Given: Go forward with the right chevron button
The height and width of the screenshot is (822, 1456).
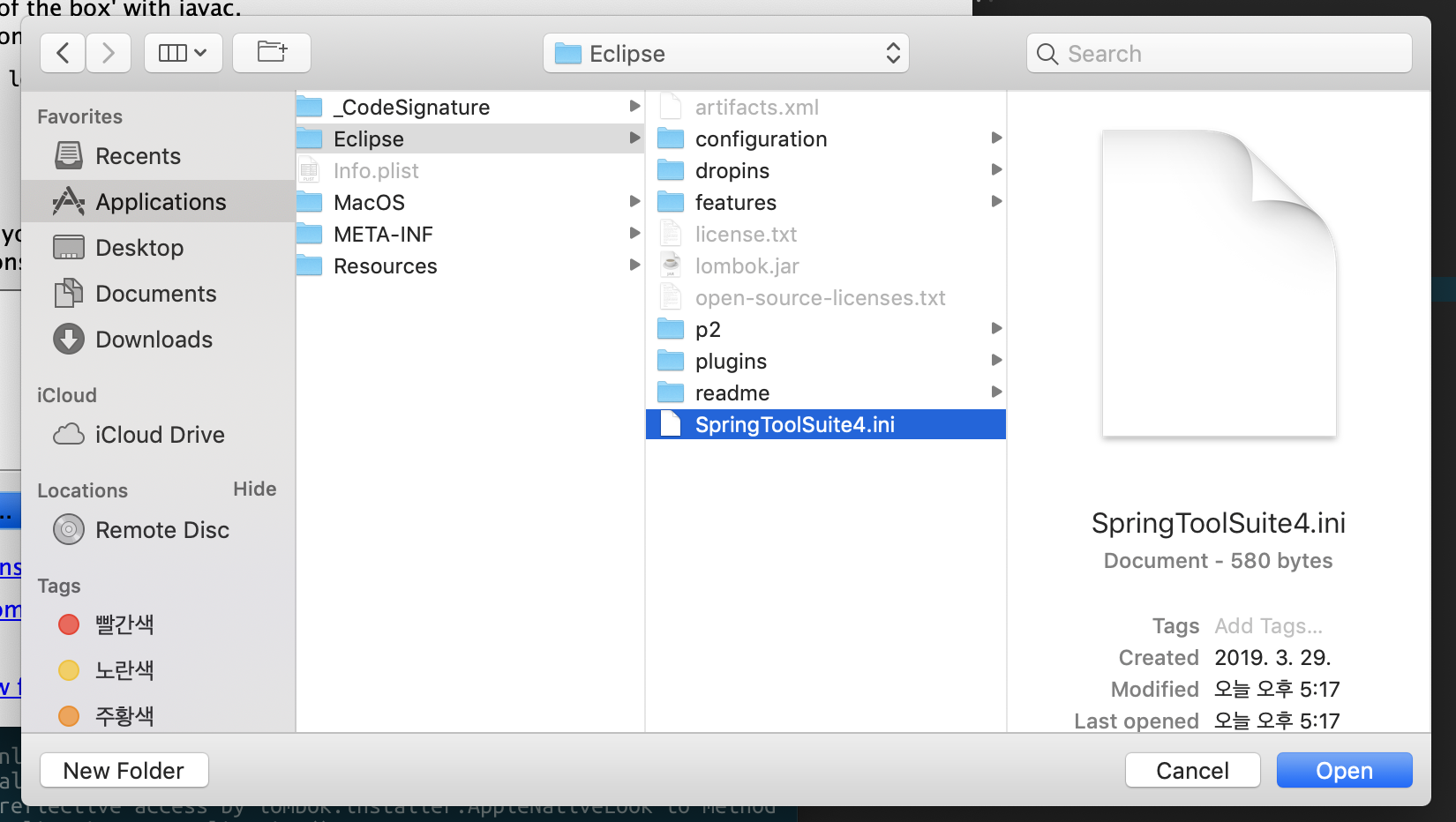Looking at the screenshot, I should click(x=109, y=53).
